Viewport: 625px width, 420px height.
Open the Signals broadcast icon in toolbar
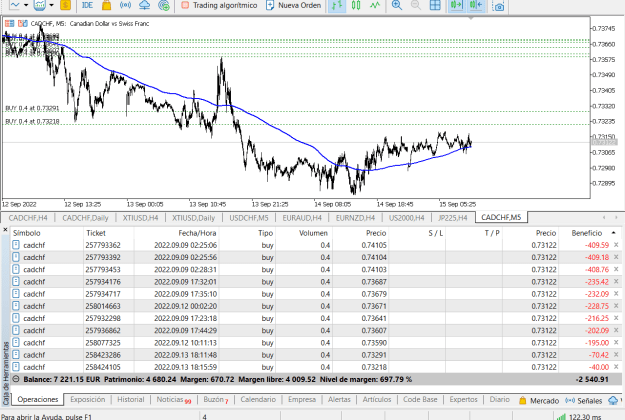point(126,5)
